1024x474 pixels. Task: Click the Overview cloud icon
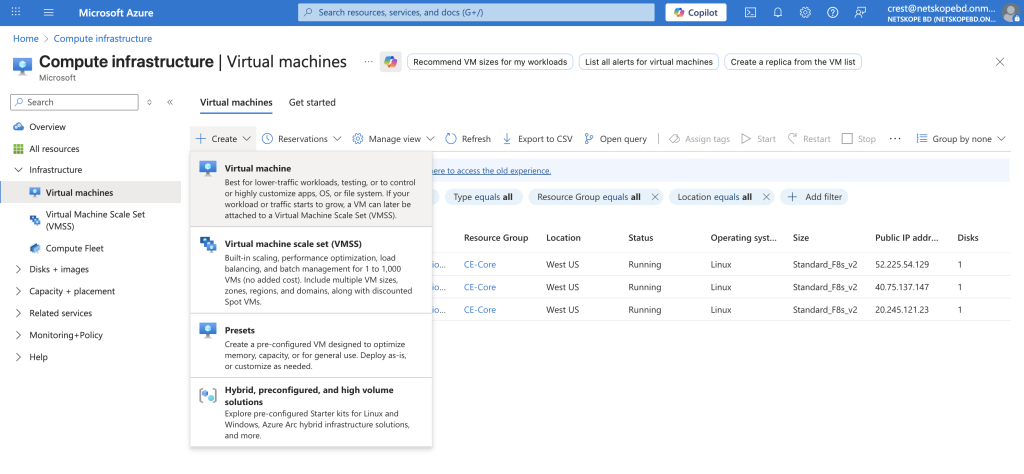point(18,127)
